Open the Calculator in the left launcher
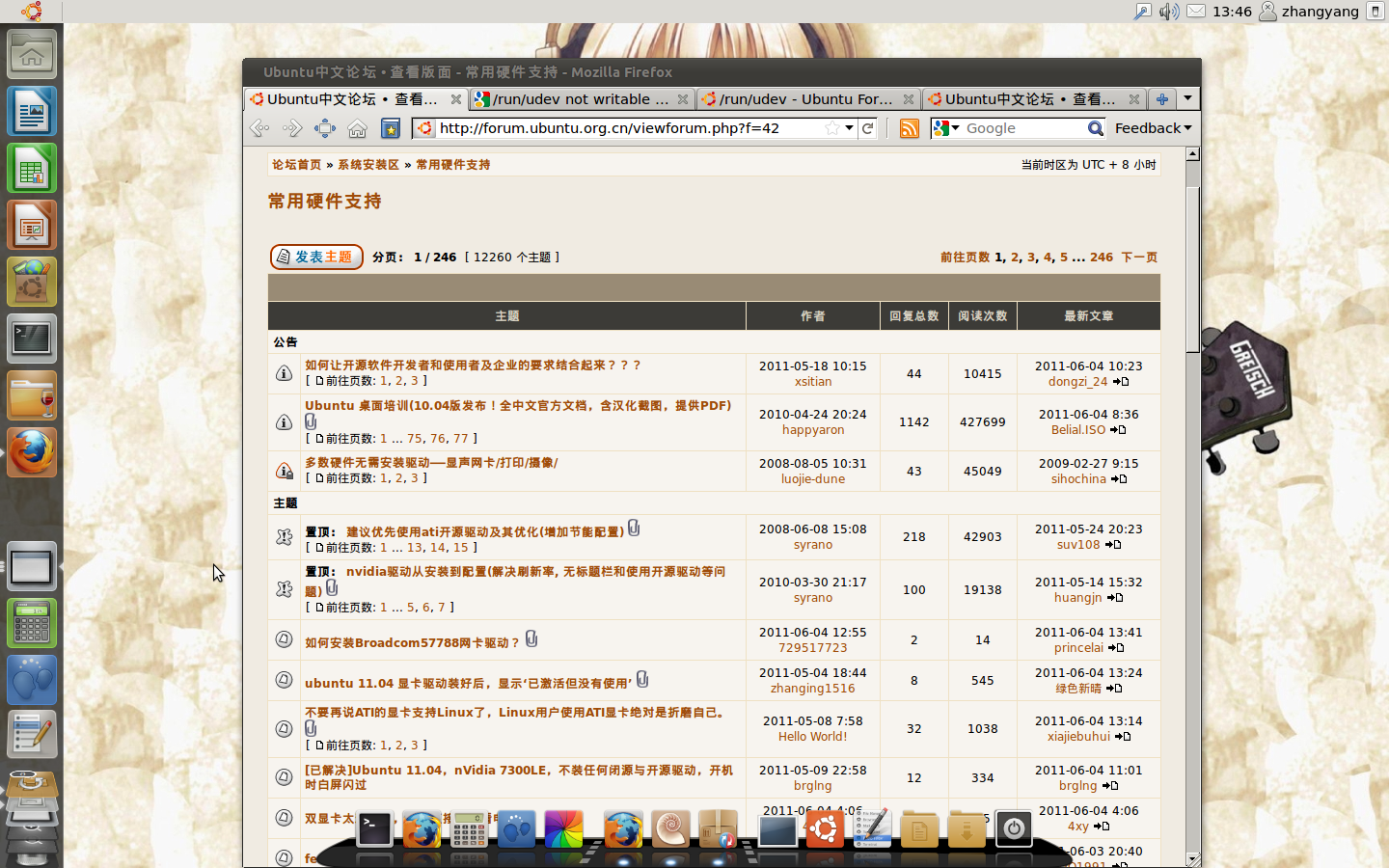 [32, 623]
